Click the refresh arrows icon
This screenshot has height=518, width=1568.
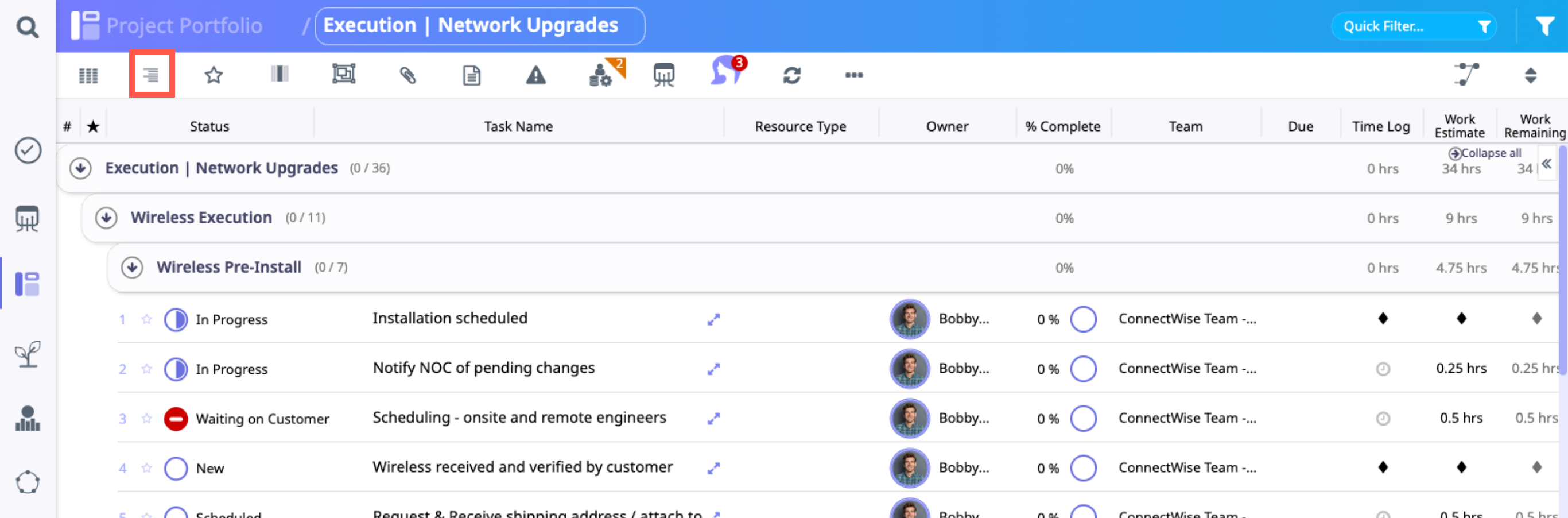tap(791, 76)
